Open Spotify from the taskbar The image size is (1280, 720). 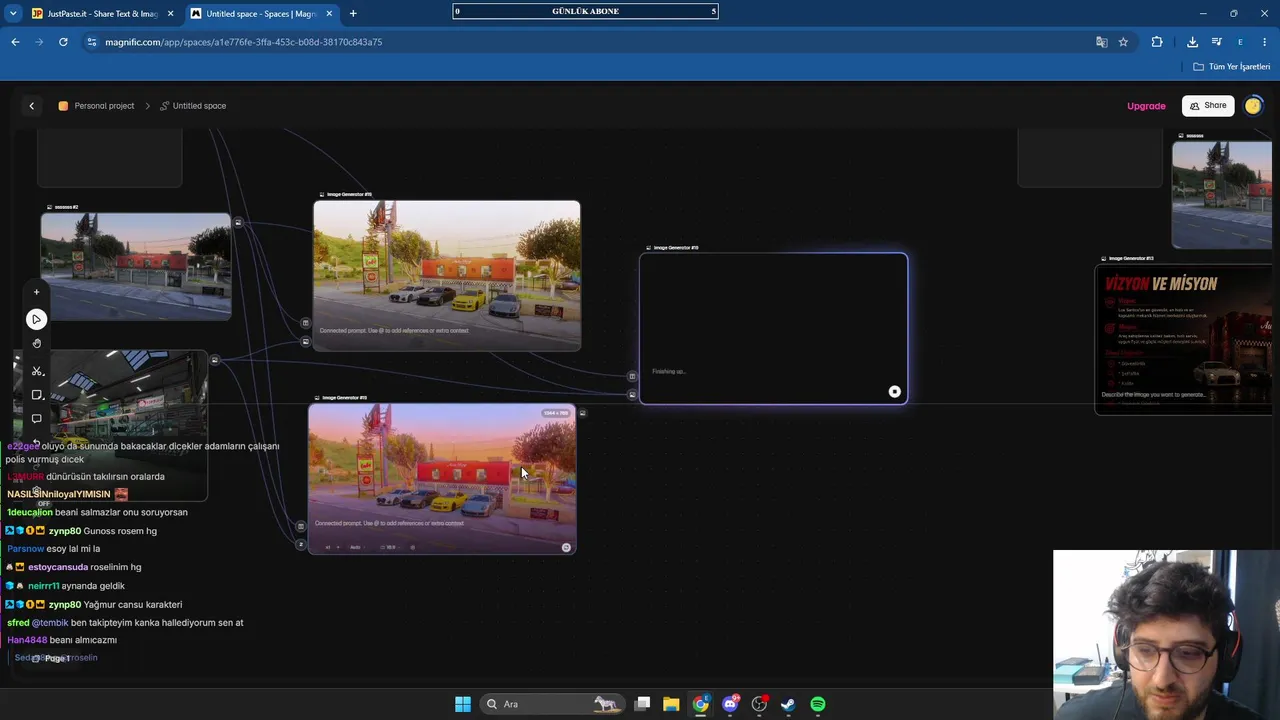[818, 704]
